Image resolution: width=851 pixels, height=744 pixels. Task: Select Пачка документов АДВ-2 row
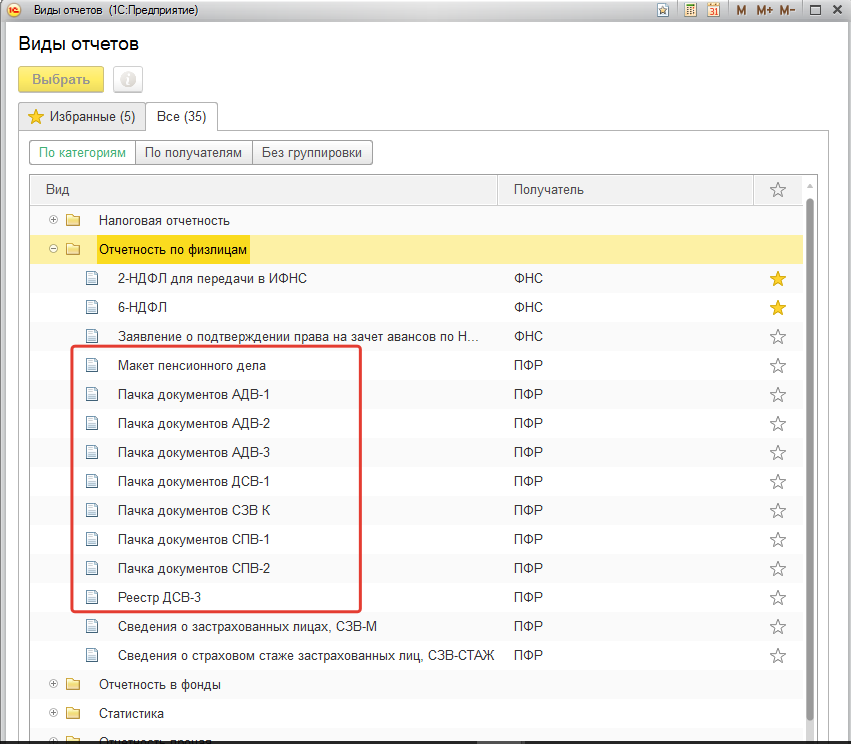[416, 423]
